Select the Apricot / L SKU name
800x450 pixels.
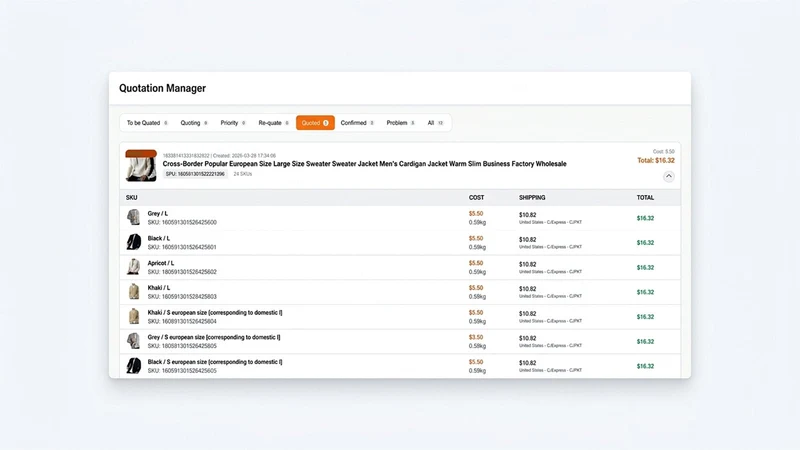click(x=161, y=263)
